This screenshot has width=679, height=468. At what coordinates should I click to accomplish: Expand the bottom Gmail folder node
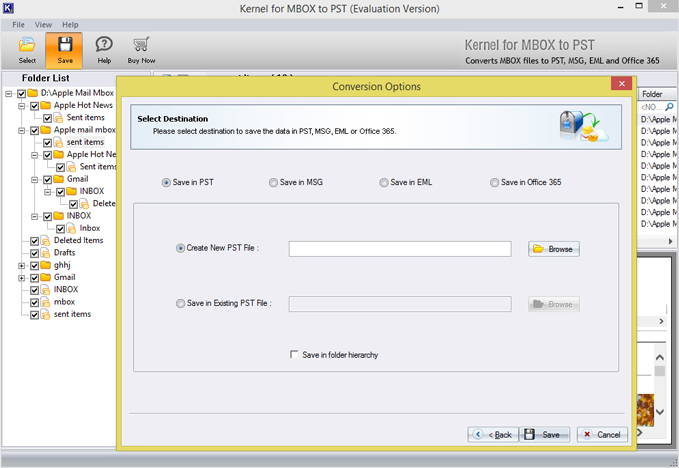click(21, 278)
